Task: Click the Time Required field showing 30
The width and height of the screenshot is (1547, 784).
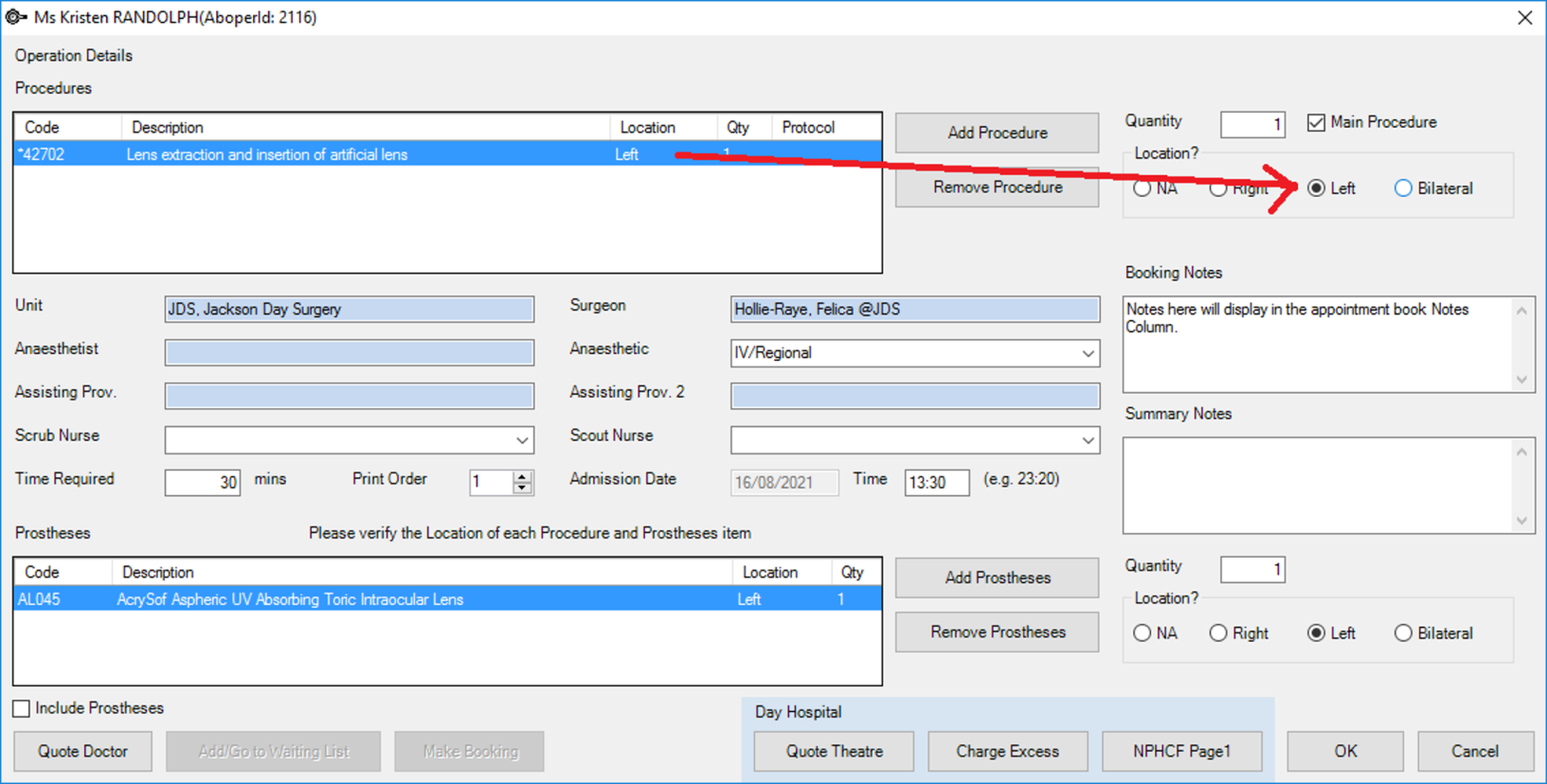Action: coord(203,483)
